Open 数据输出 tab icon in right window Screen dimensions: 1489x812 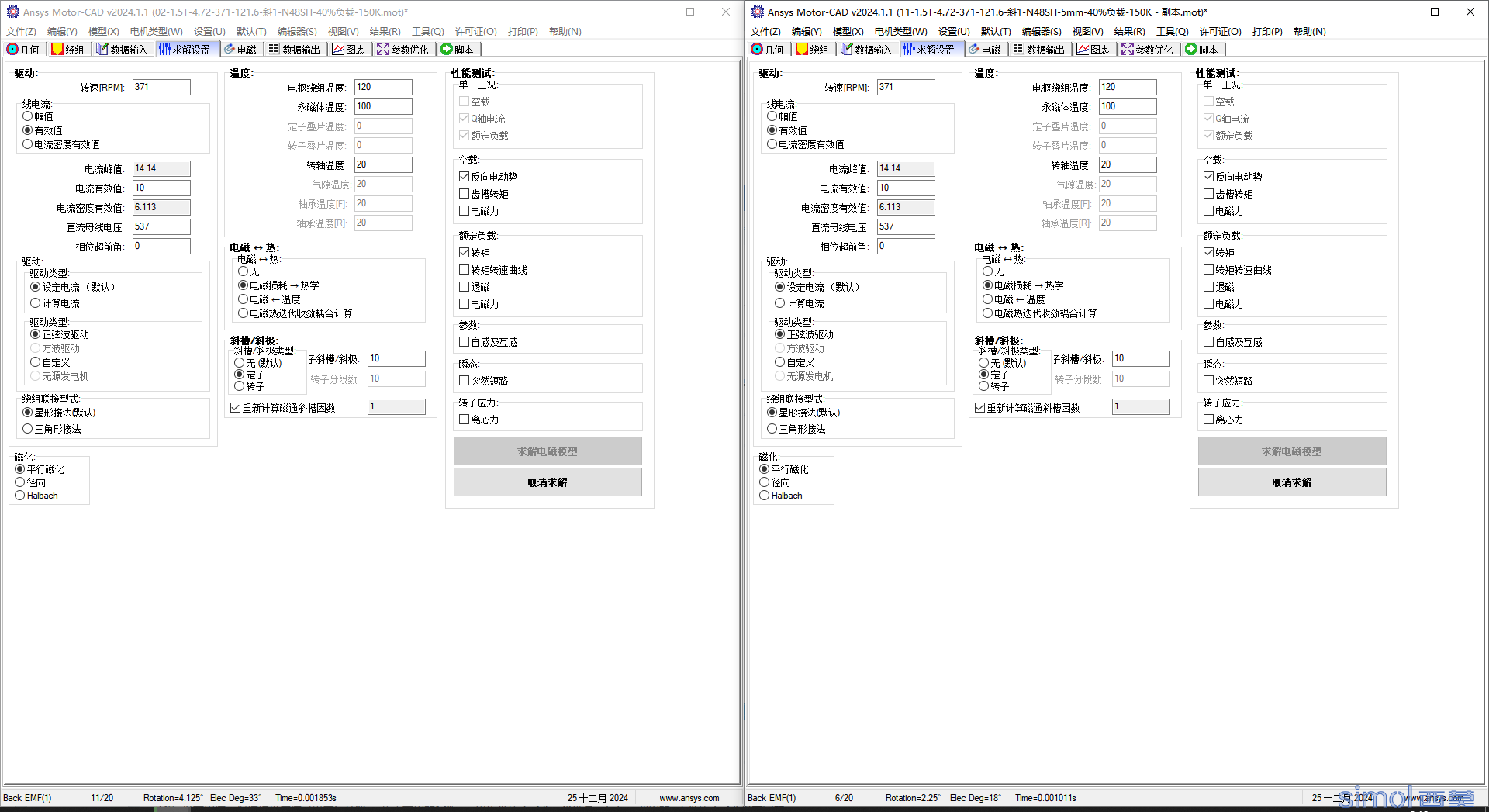(x=1018, y=49)
